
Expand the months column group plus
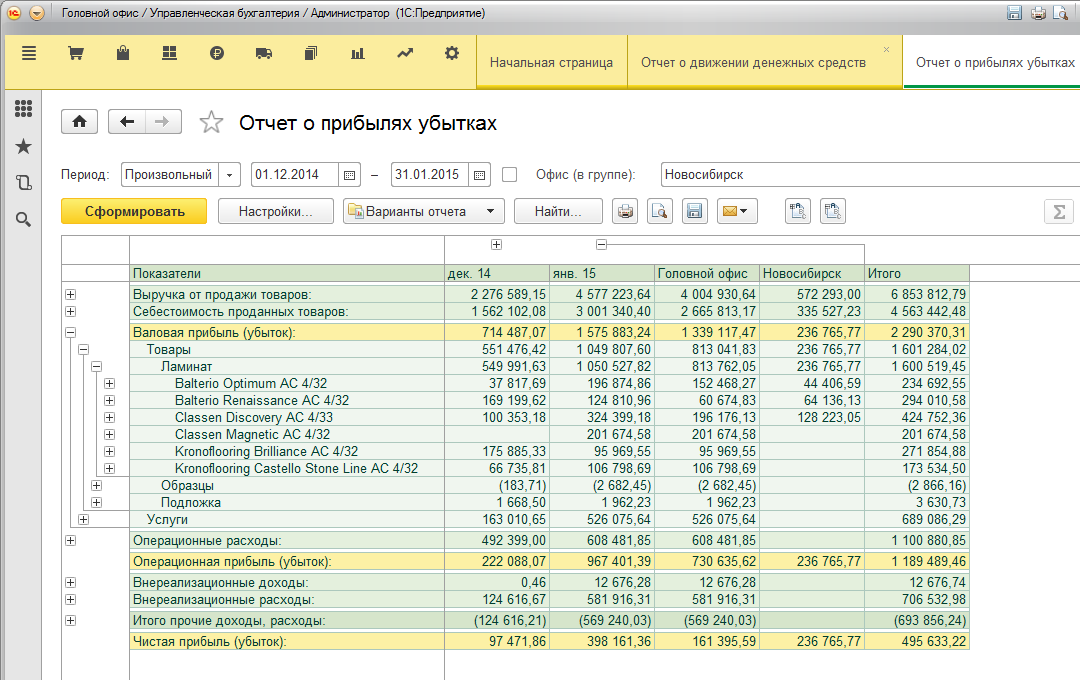pyautogui.click(x=496, y=245)
